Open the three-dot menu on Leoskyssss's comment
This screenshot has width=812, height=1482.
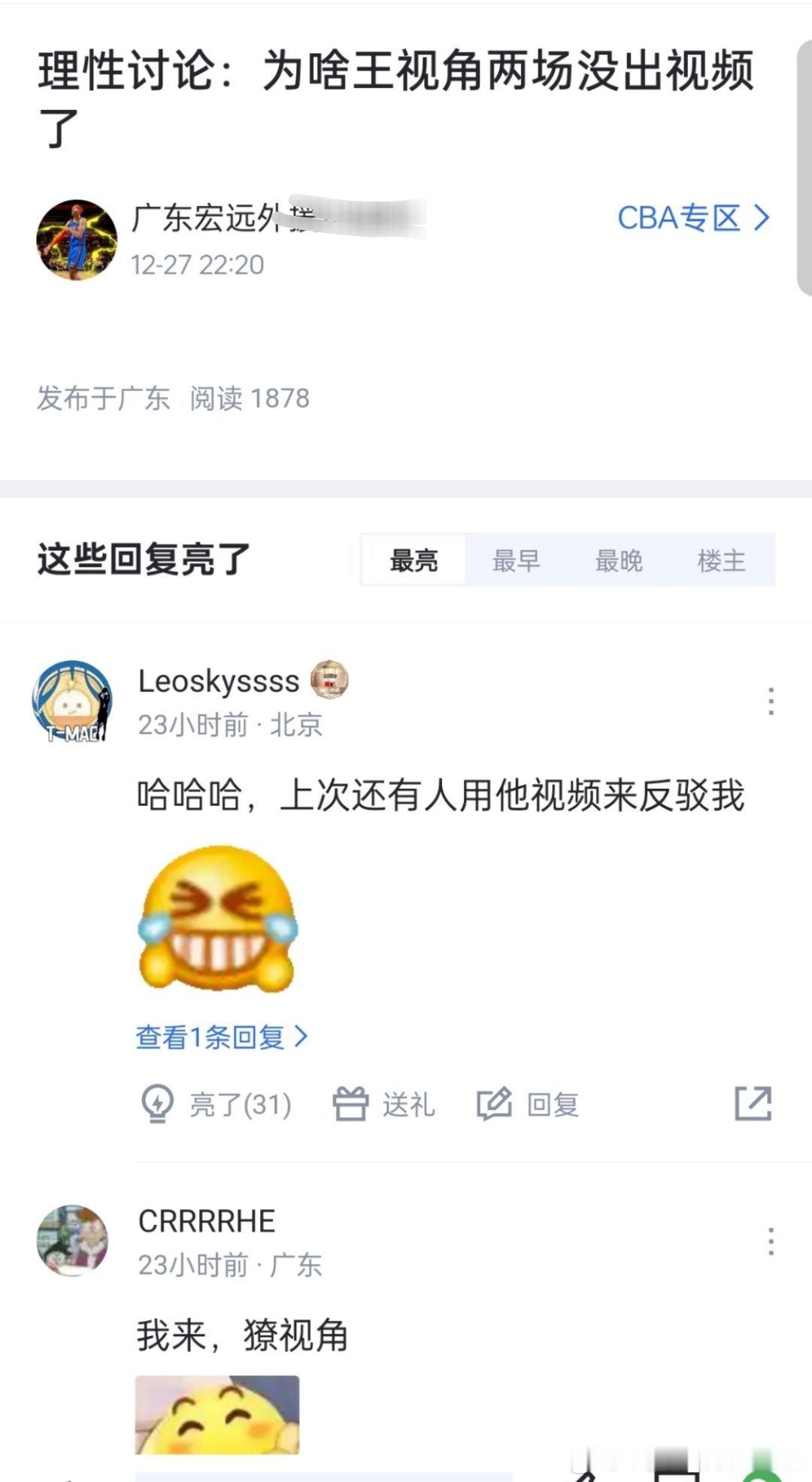coord(771,701)
